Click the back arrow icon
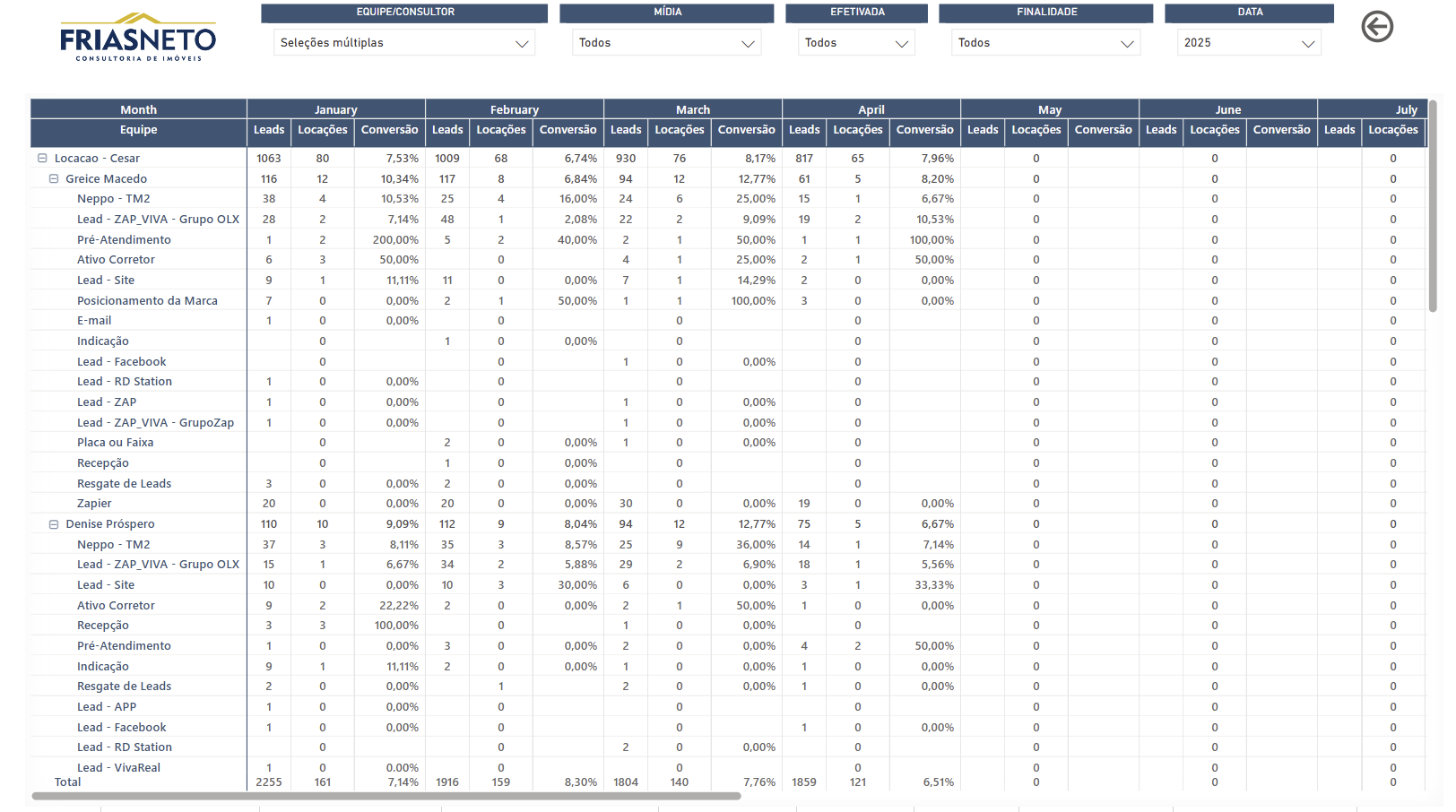This screenshot has height=812, width=1456. 1377,27
